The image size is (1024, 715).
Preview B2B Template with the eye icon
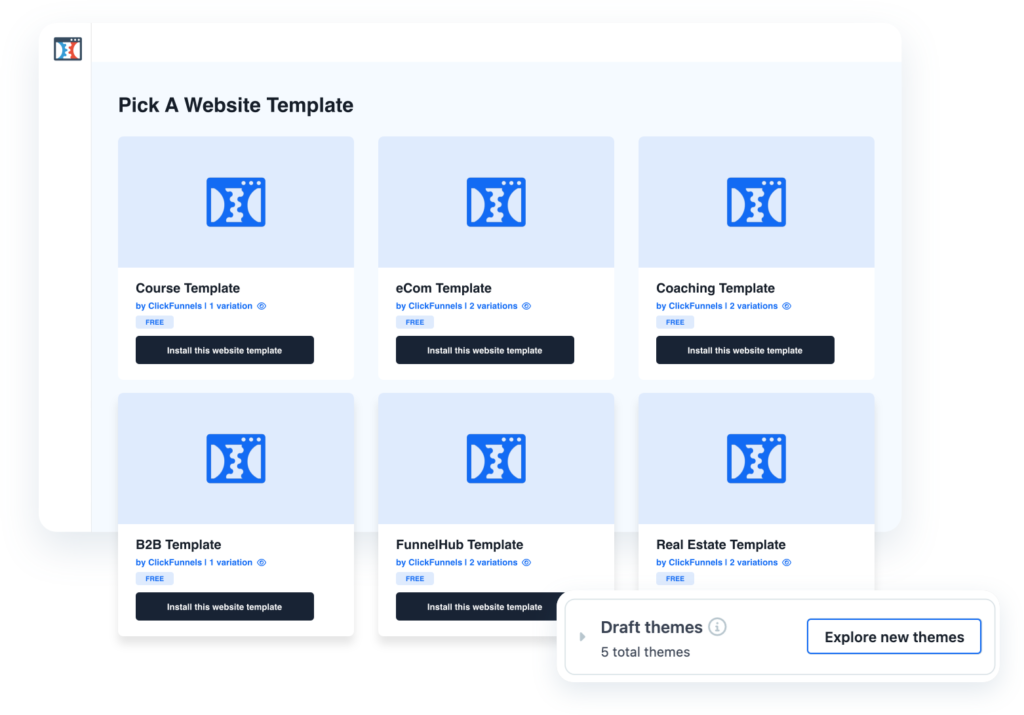coord(262,563)
